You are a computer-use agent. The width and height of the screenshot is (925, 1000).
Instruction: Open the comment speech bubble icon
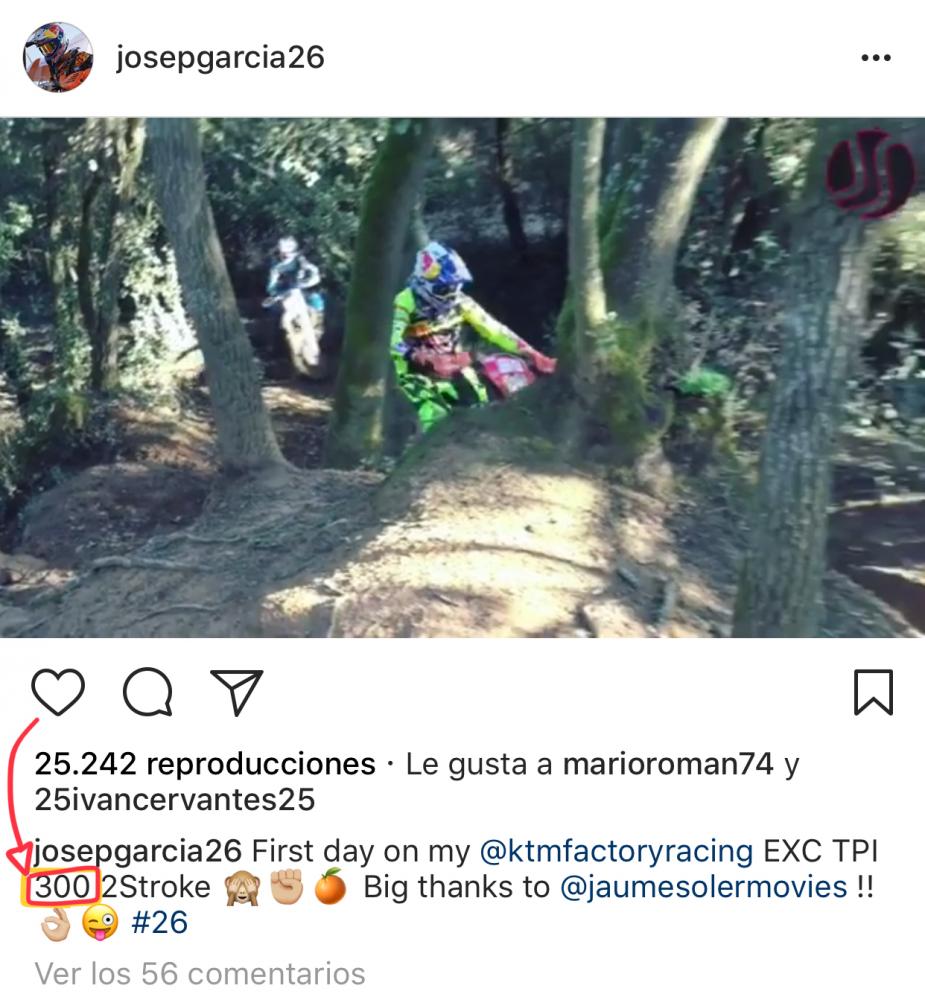[147, 692]
